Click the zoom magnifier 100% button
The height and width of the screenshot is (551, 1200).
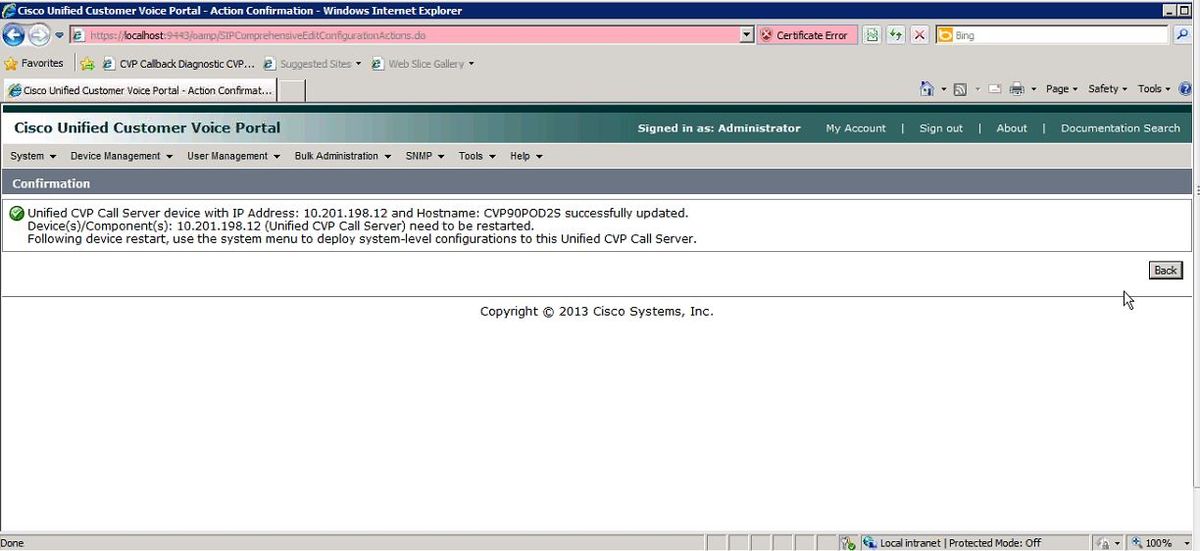click(1152, 543)
